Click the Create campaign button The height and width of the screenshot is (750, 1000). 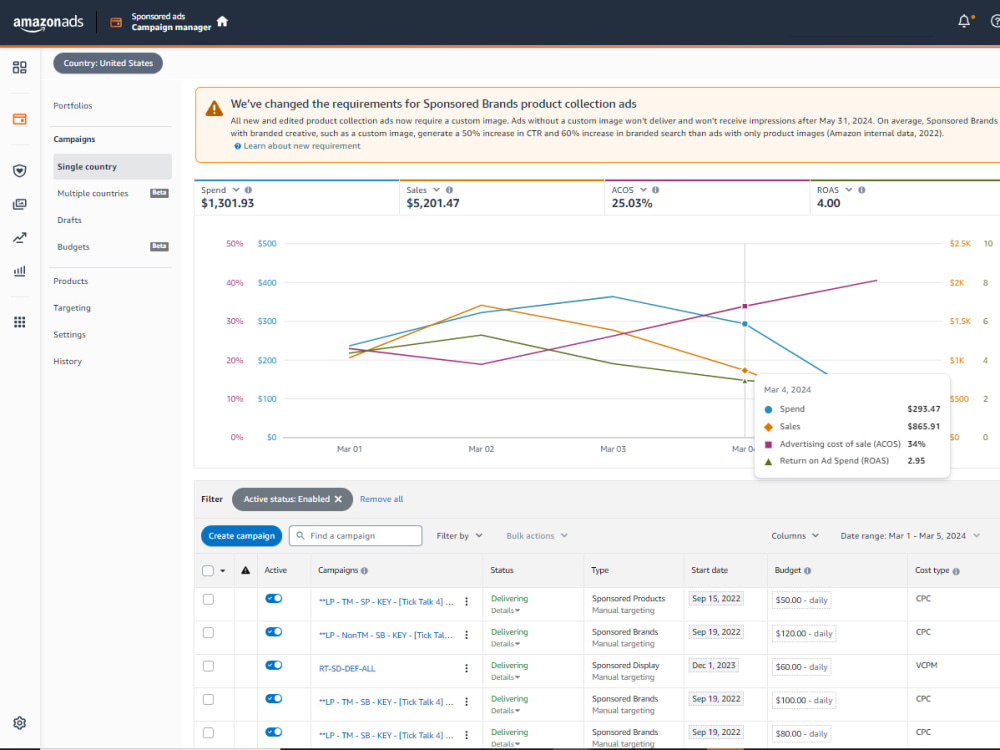tap(241, 536)
